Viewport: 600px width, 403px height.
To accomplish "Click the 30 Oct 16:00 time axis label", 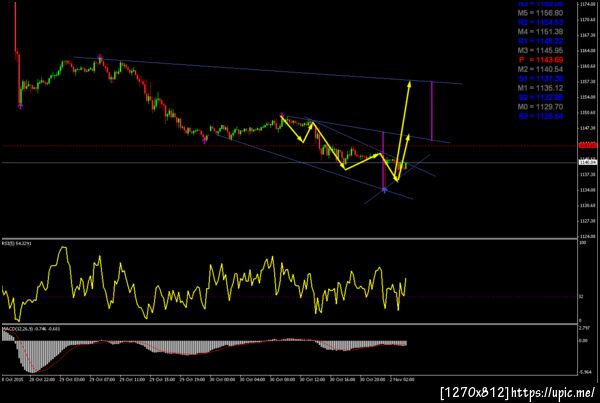I will click(342, 379).
